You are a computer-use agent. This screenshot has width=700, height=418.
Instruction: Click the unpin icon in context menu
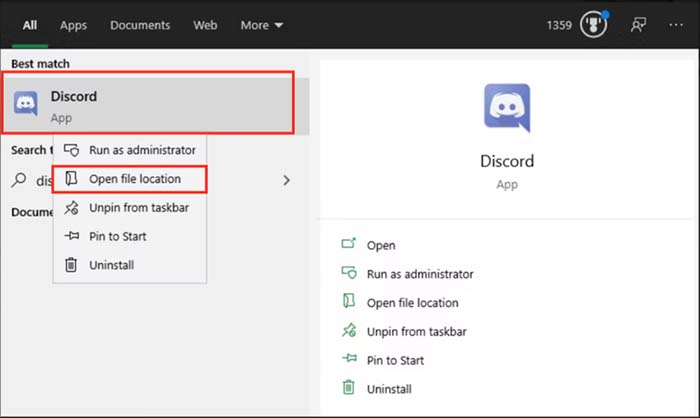point(71,208)
